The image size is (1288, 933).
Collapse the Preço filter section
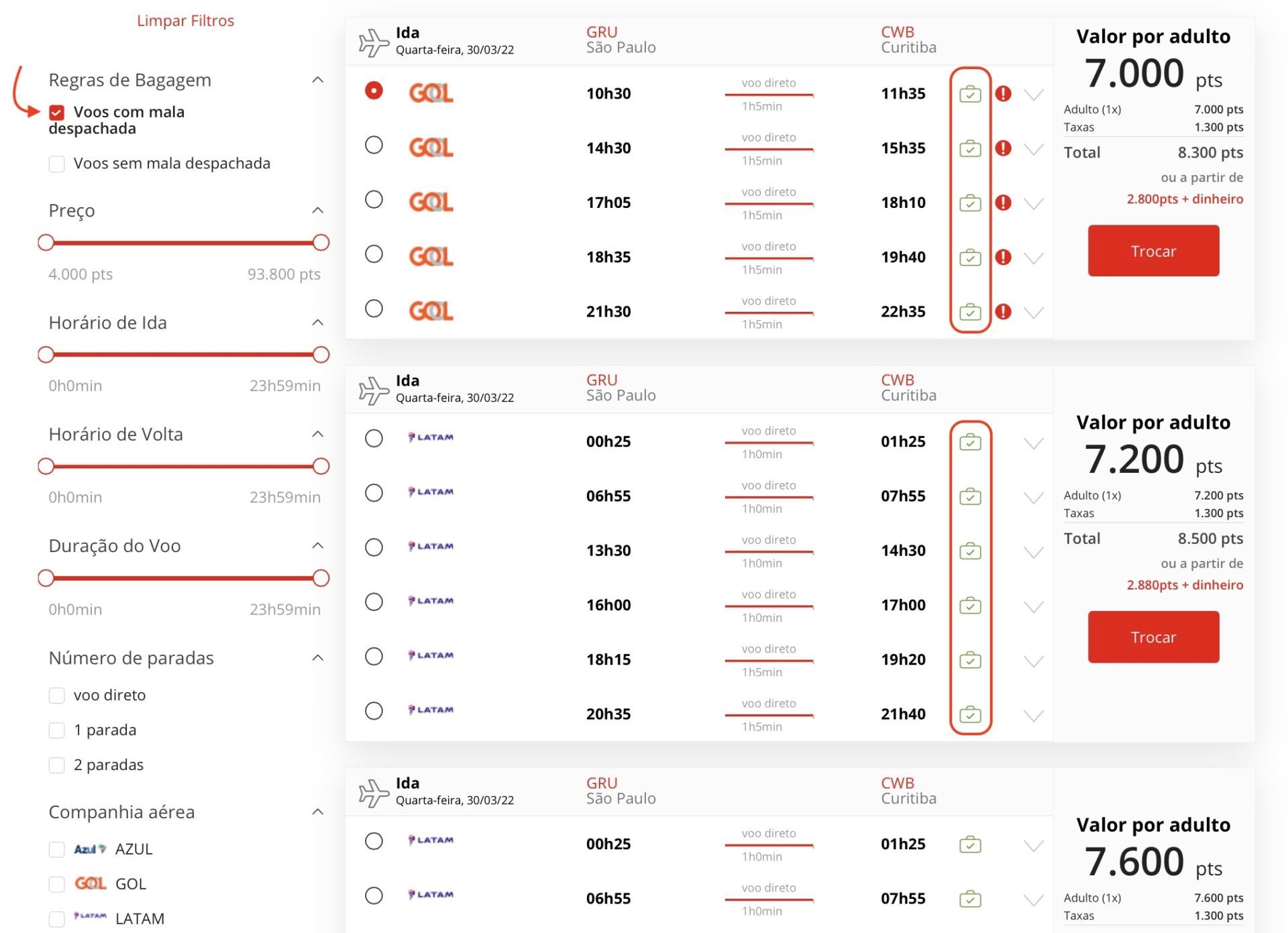[x=318, y=211]
